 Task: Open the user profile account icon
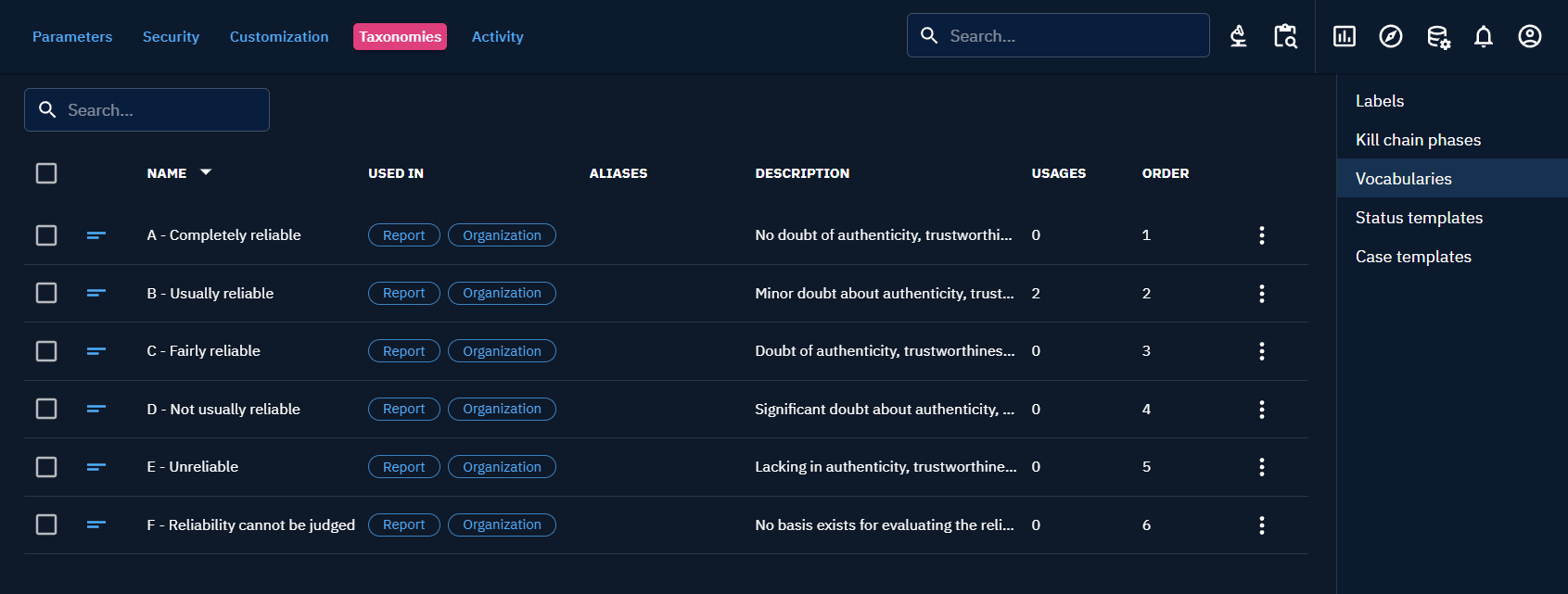click(1529, 36)
